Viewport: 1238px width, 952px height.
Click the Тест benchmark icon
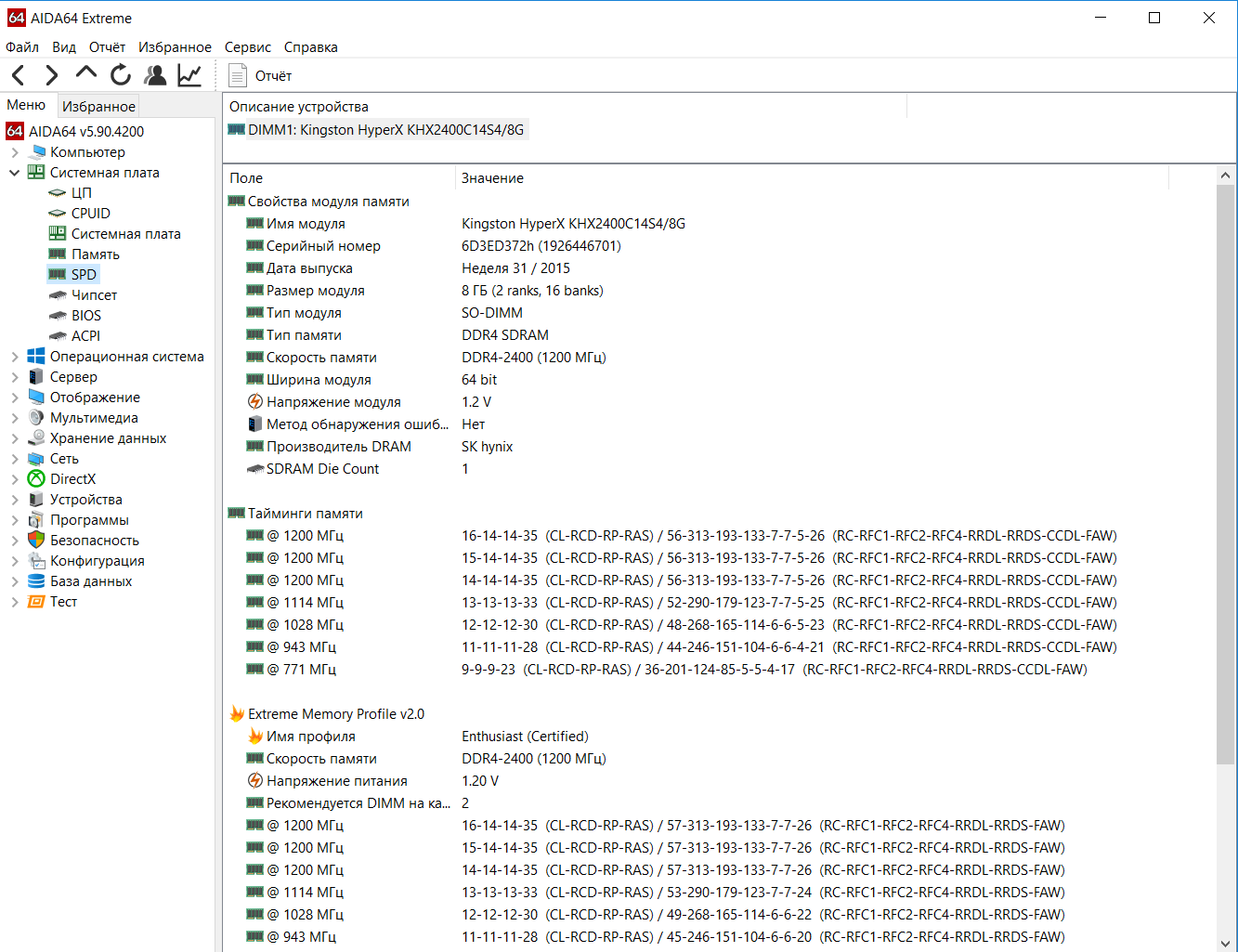(x=36, y=602)
